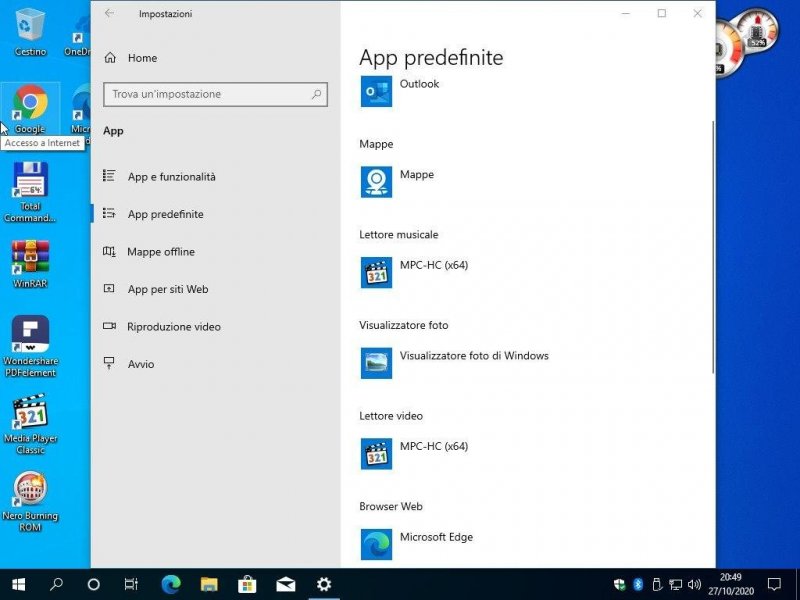Open Mappe offline settings
Viewport: 800px width, 600px height.
pyautogui.click(x=160, y=252)
